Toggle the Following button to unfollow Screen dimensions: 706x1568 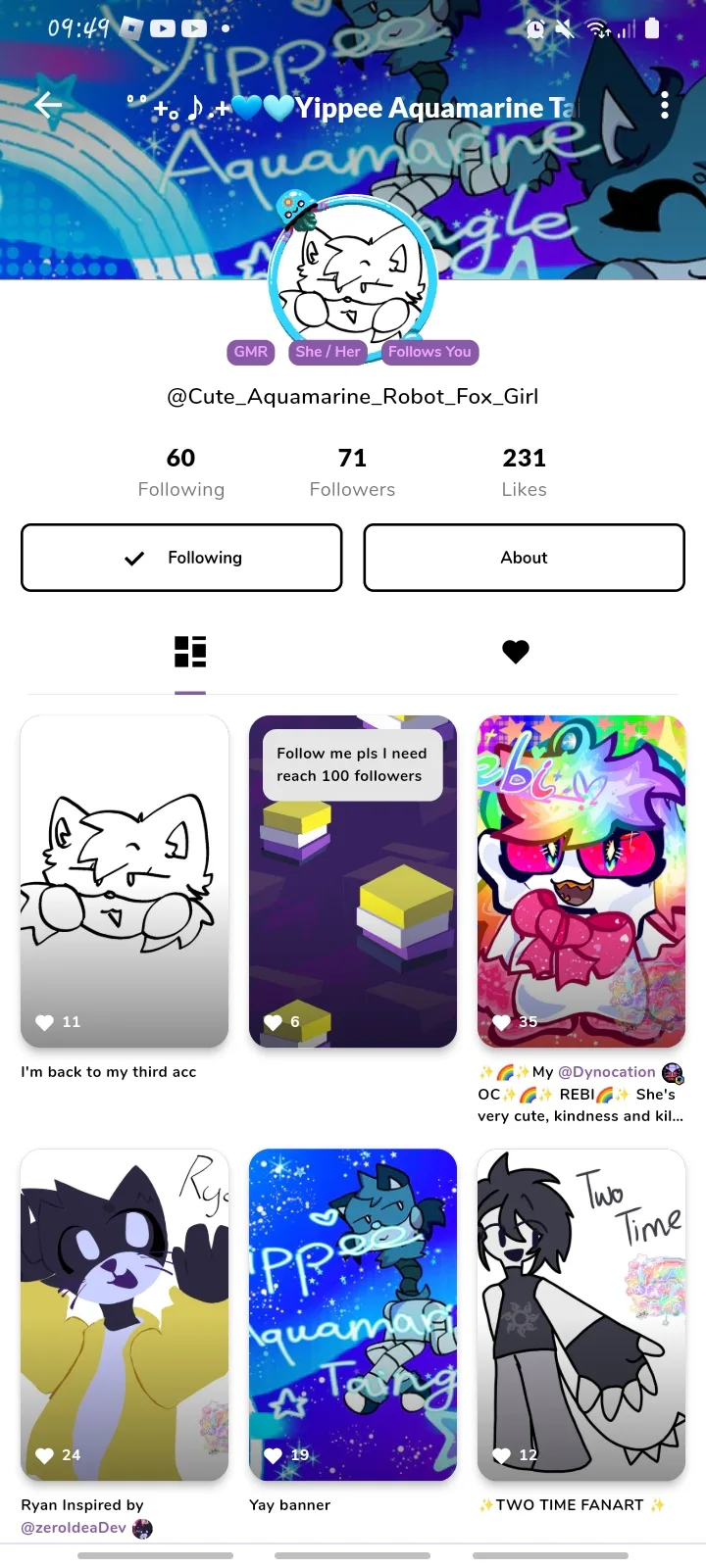point(181,558)
